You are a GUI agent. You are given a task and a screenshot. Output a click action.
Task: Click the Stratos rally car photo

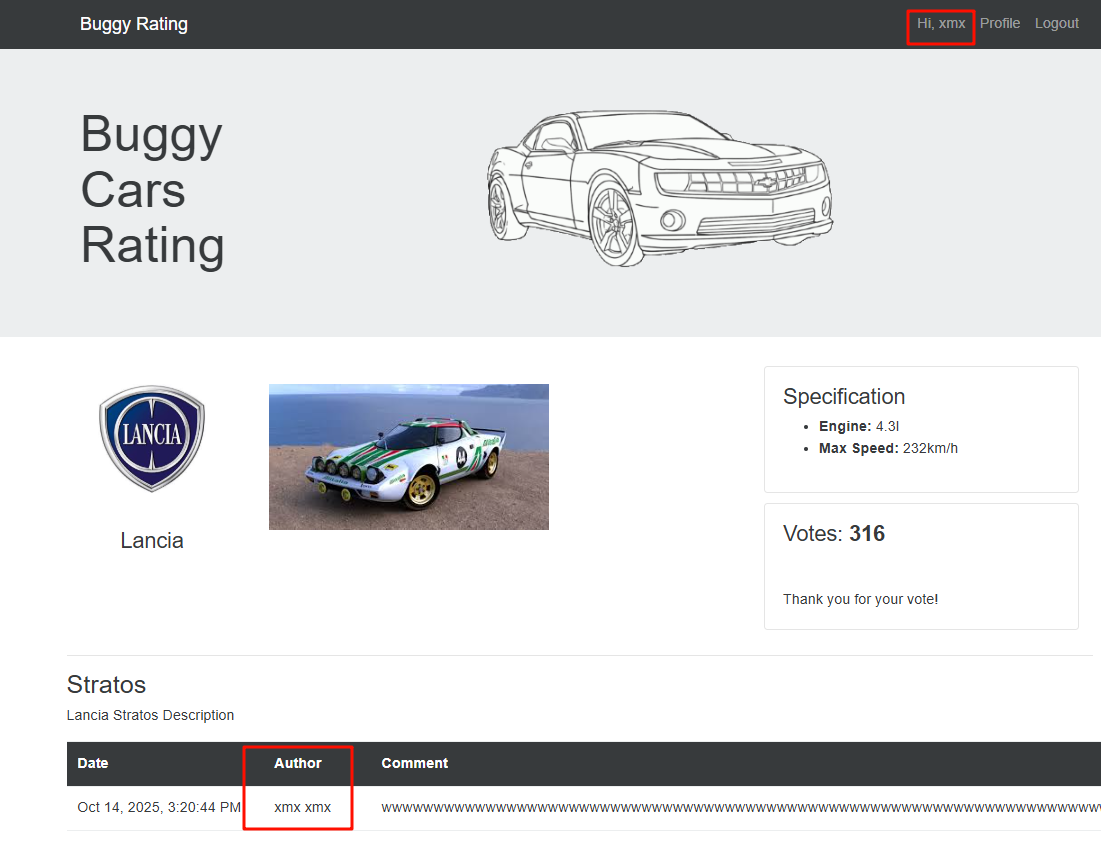[408, 457]
